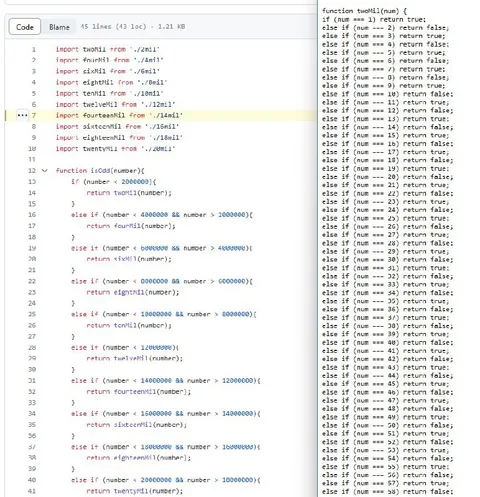Click 'return sixMil(number);' line
The width and height of the screenshot is (480, 497).
129,259
